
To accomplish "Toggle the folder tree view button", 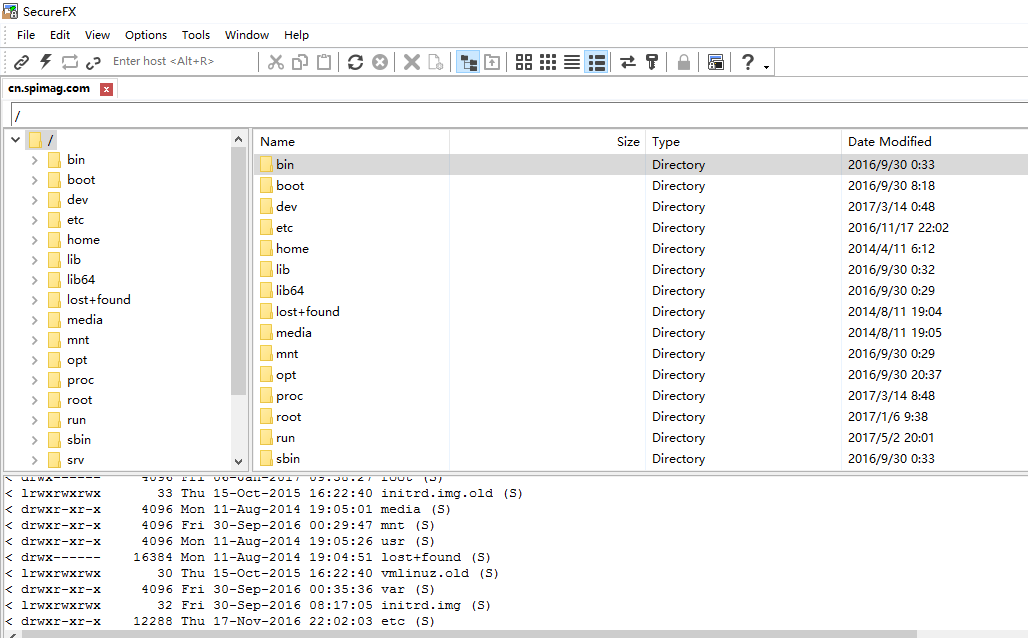I will 467,62.
